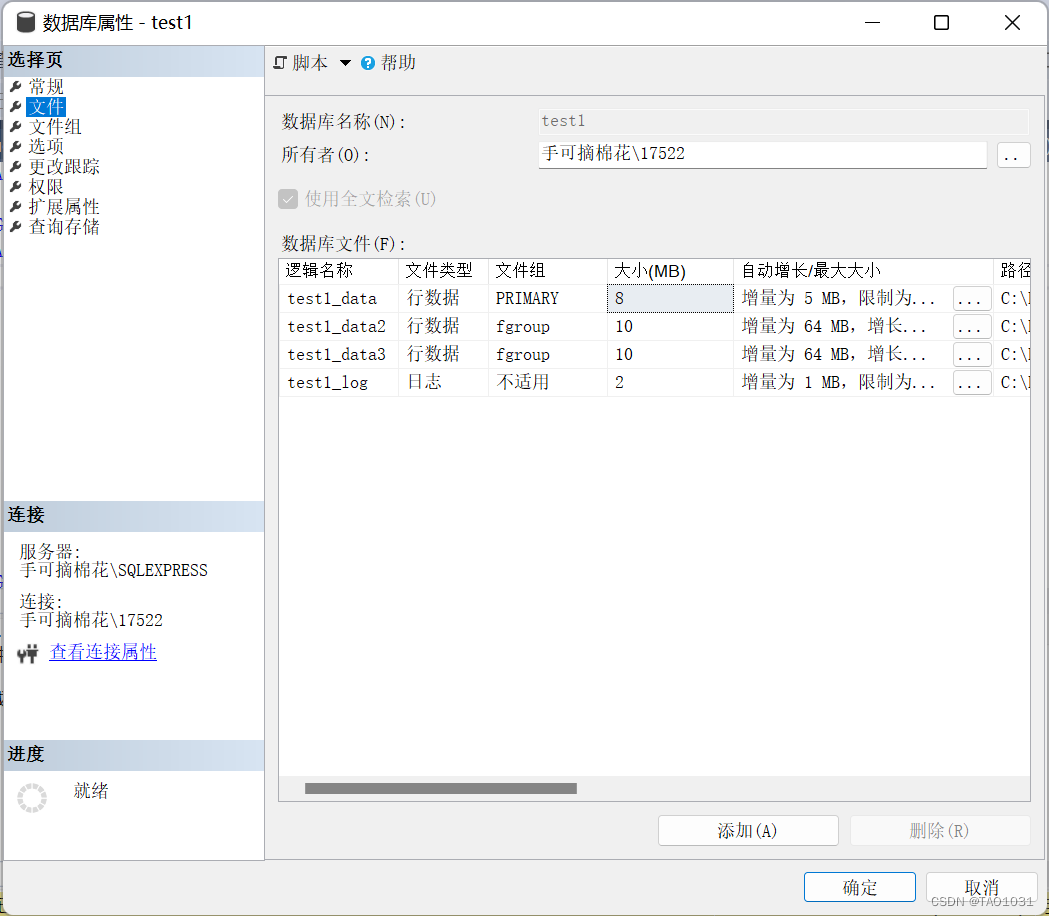Open the 脚本 dropdown arrow
The width and height of the screenshot is (1049, 916).
pos(345,63)
